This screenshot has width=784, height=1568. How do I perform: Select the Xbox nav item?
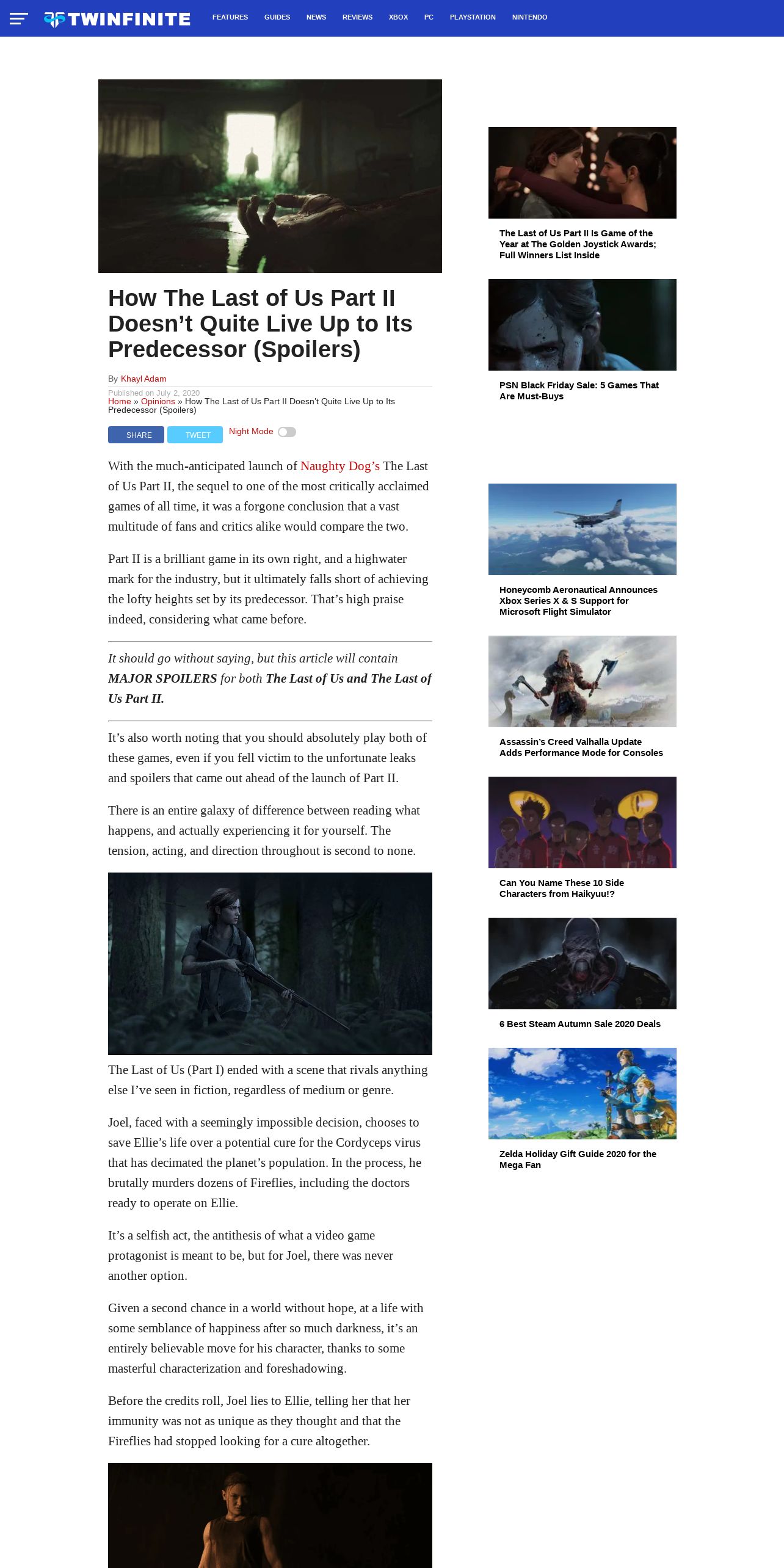click(398, 17)
